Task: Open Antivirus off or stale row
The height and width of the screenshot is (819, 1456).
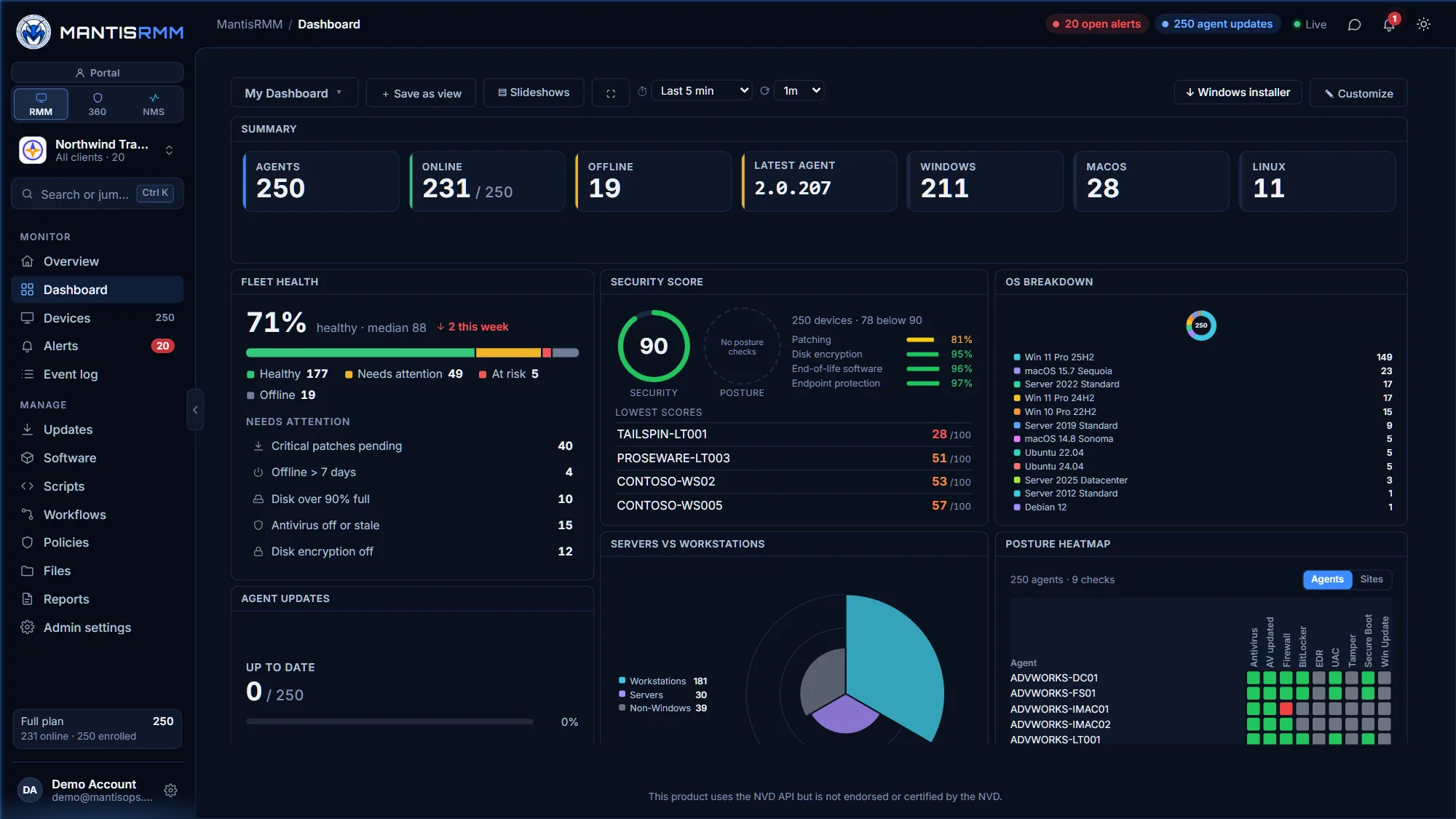Action: tap(412, 525)
